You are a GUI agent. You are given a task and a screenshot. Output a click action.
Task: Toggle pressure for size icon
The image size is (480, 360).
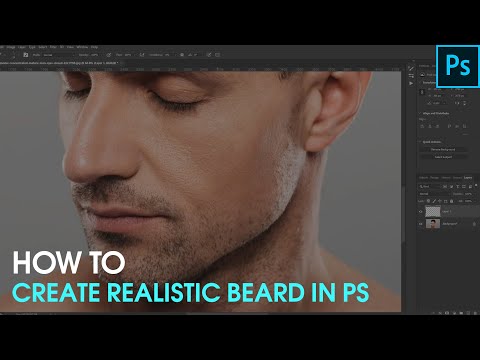[x=209, y=55]
